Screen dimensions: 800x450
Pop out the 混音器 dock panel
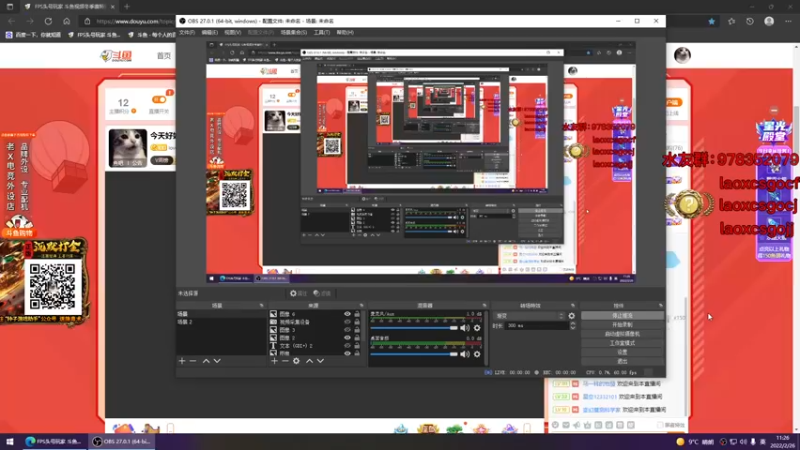484,306
